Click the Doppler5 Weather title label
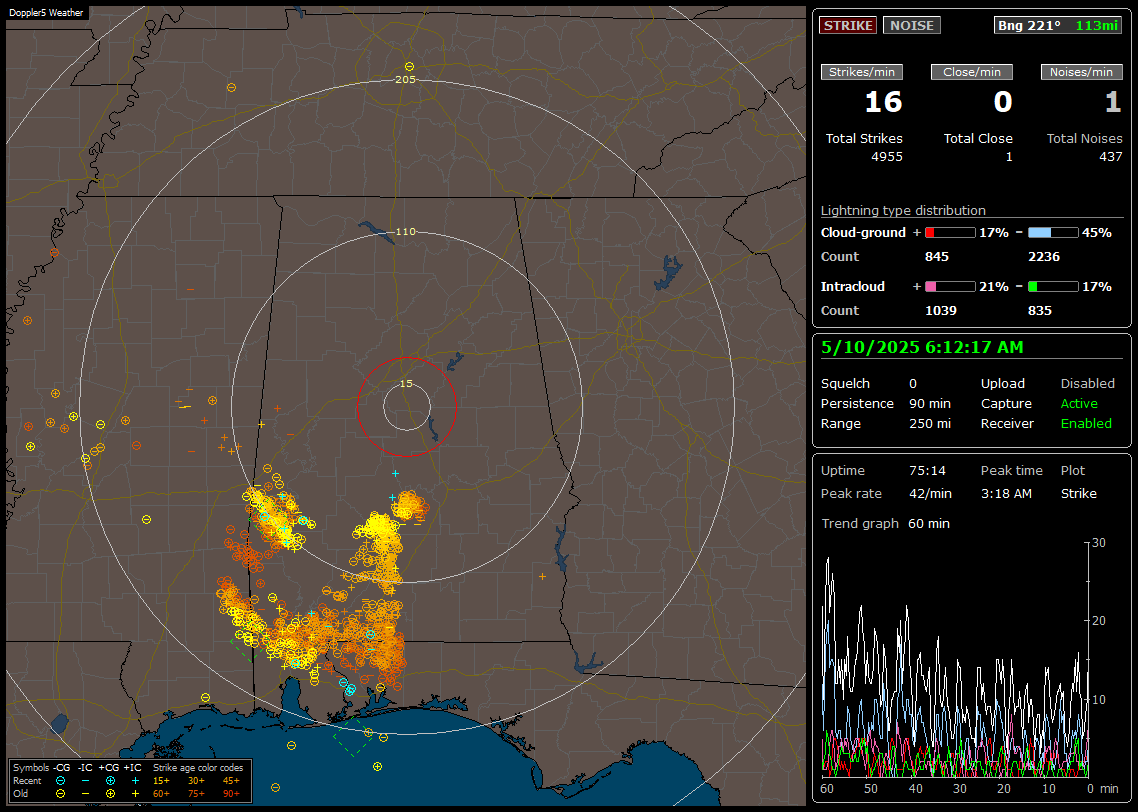The image size is (1138, 812). pos(46,12)
